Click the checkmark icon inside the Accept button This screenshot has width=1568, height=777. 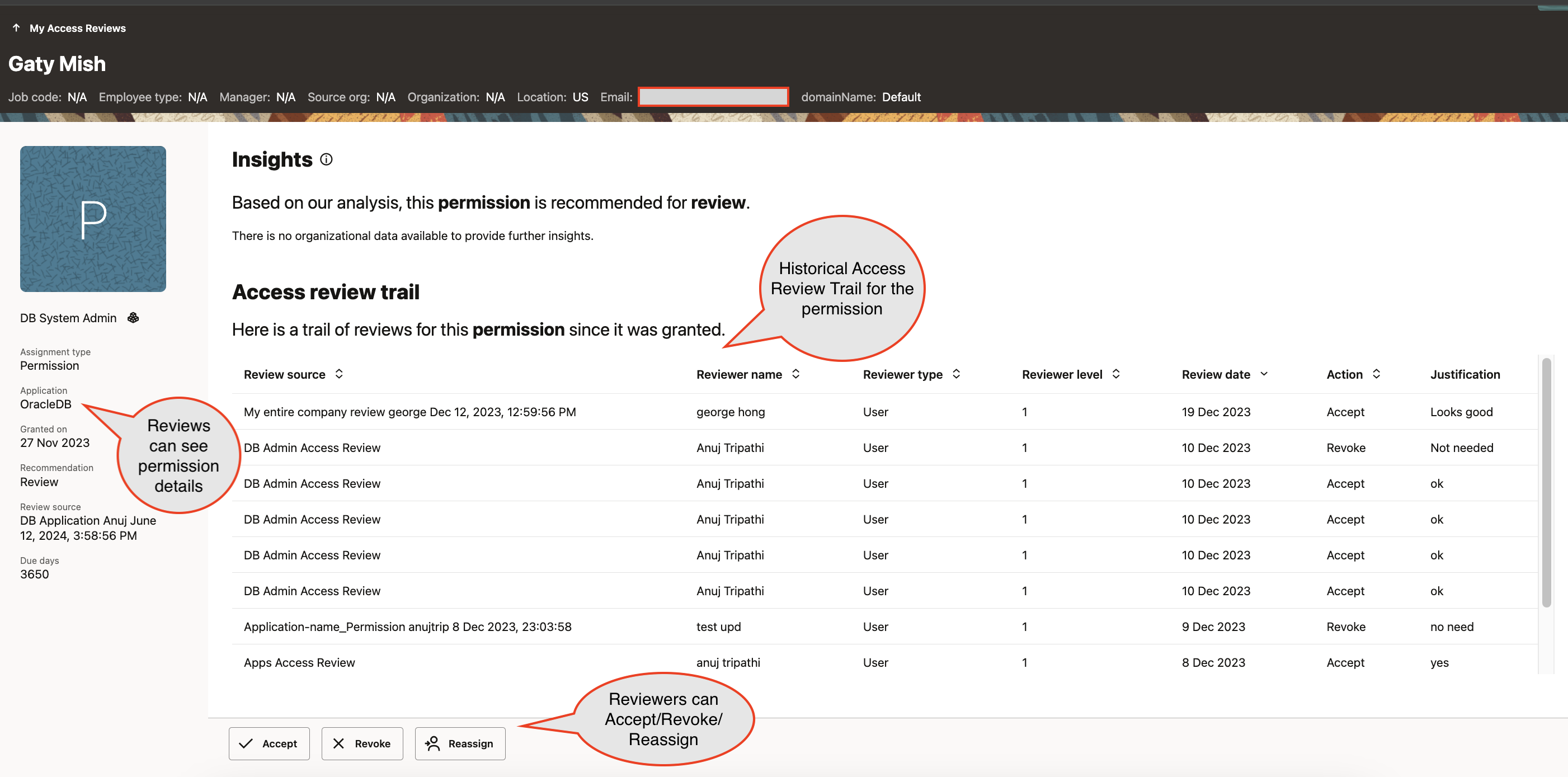247,743
